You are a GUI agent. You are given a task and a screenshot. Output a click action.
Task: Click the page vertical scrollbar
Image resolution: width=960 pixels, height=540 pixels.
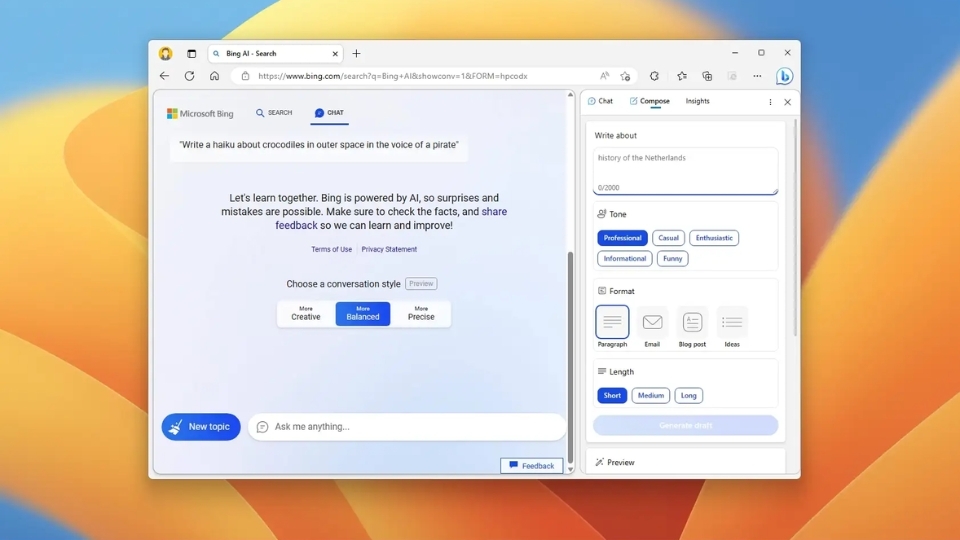(571, 358)
